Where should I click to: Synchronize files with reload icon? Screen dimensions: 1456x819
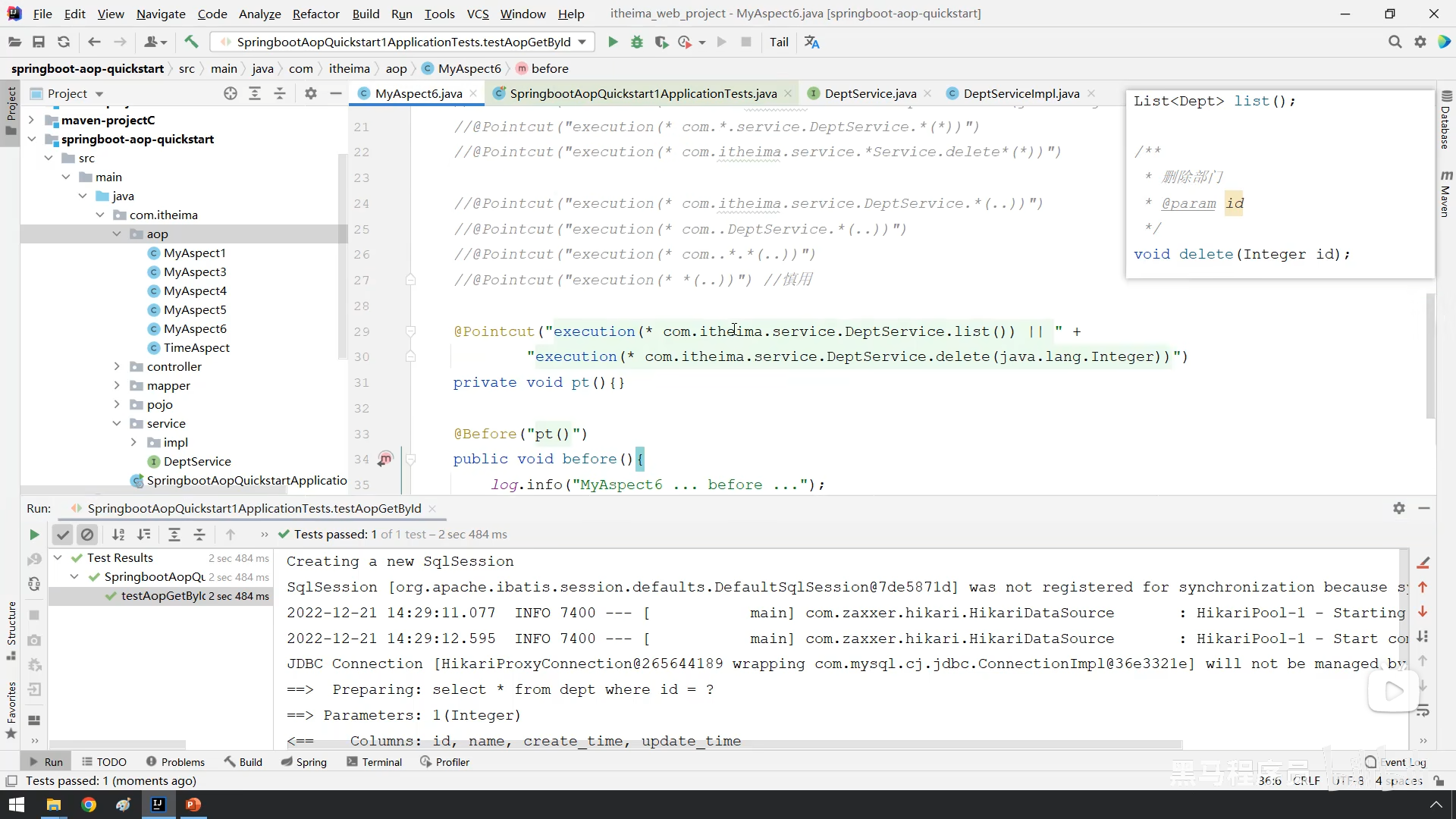pos(64,42)
